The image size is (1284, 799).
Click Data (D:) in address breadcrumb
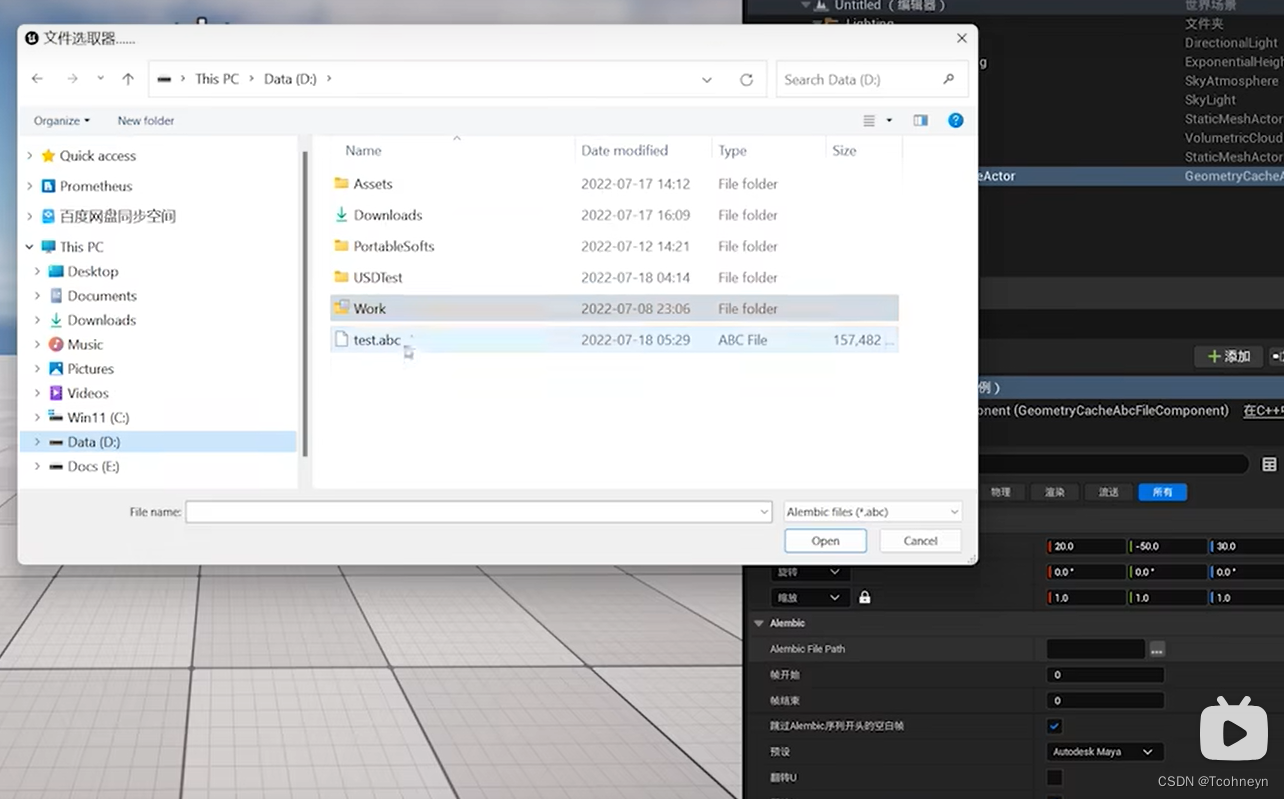(x=290, y=79)
